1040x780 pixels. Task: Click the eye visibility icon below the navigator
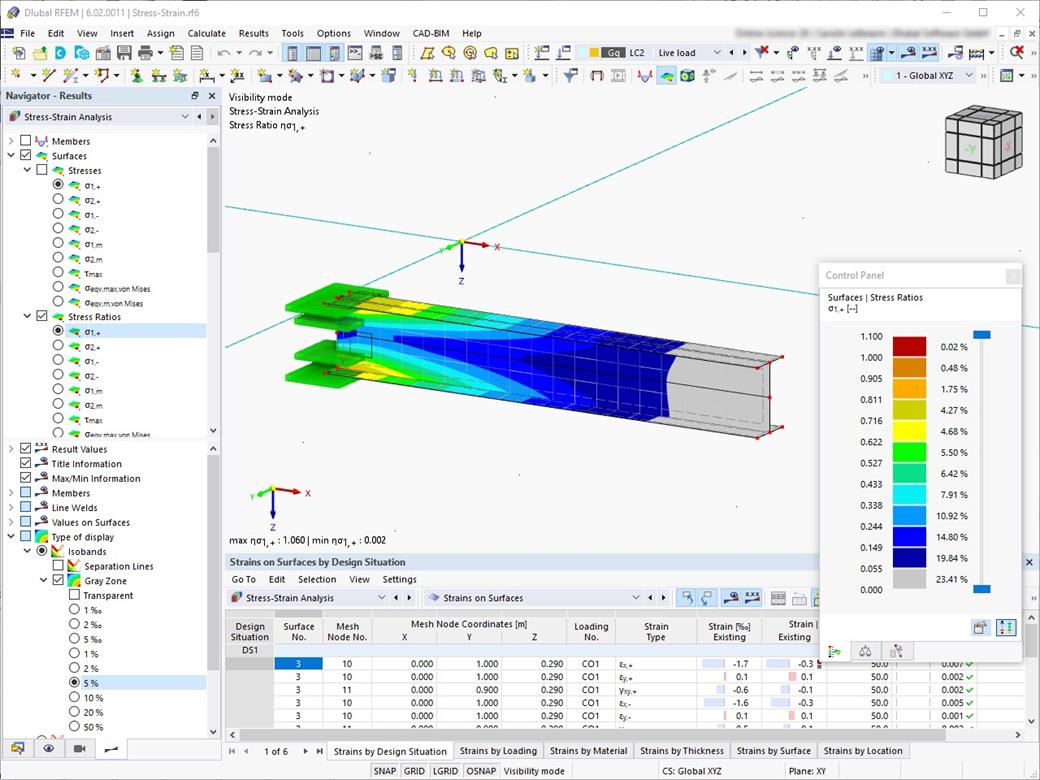48,748
